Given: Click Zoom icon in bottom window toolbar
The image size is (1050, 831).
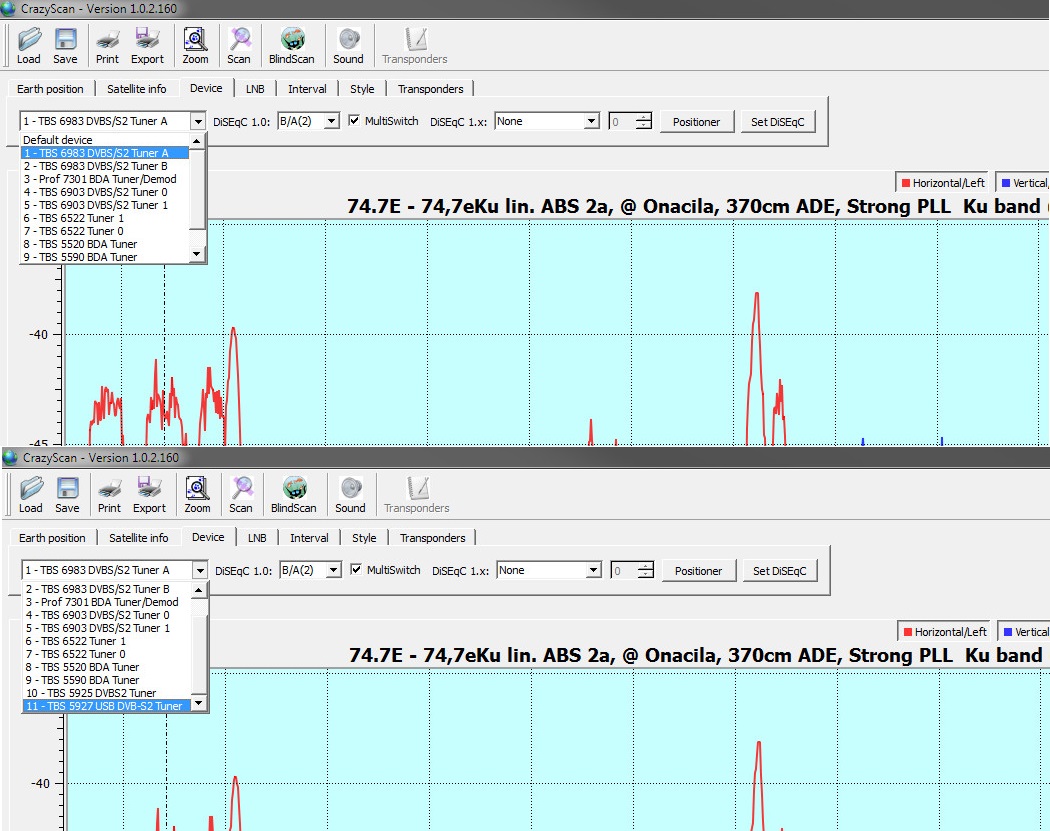Looking at the screenshot, I should pyautogui.click(x=197, y=488).
